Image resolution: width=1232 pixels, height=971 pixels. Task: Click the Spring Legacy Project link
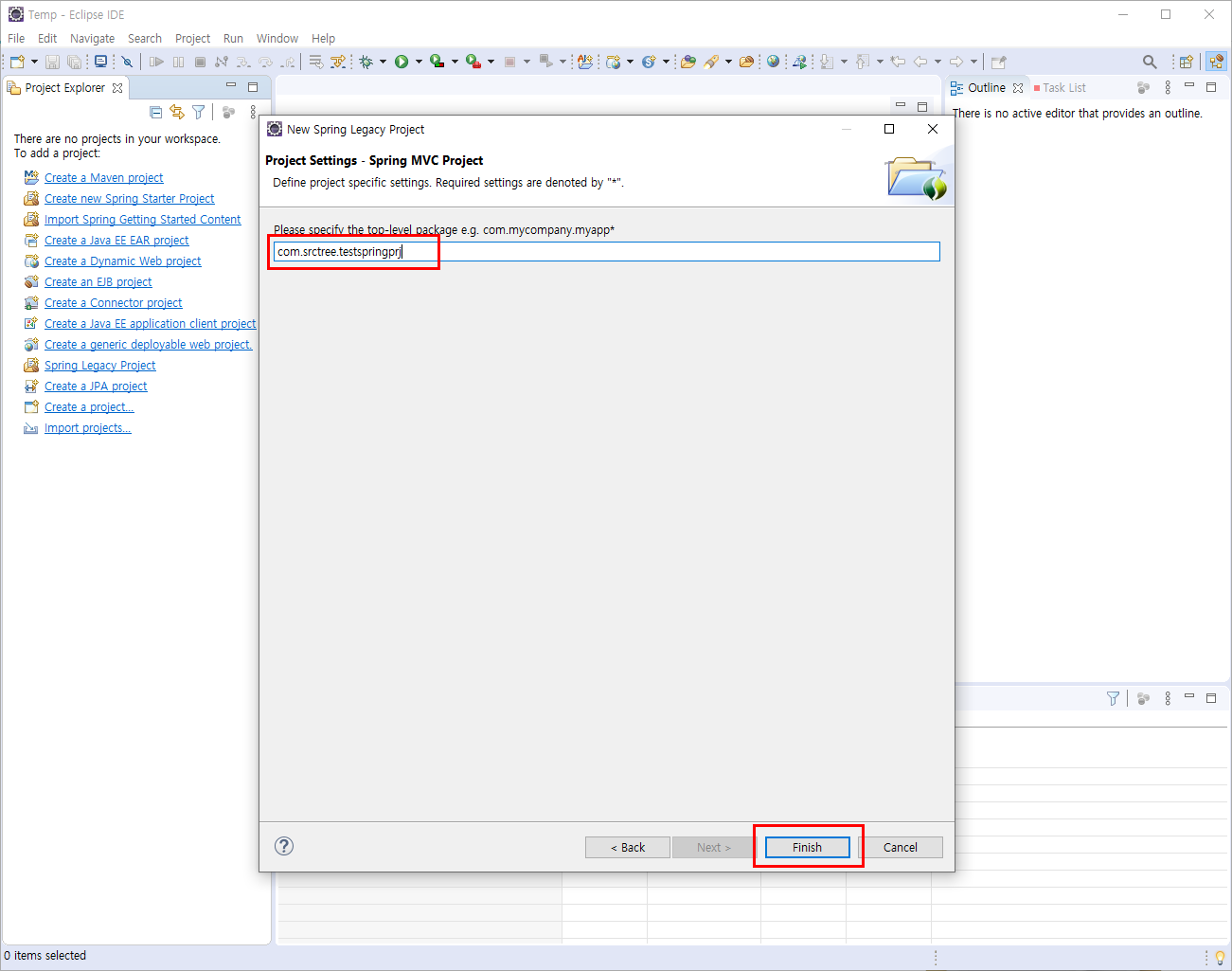click(x=99, y=365)
